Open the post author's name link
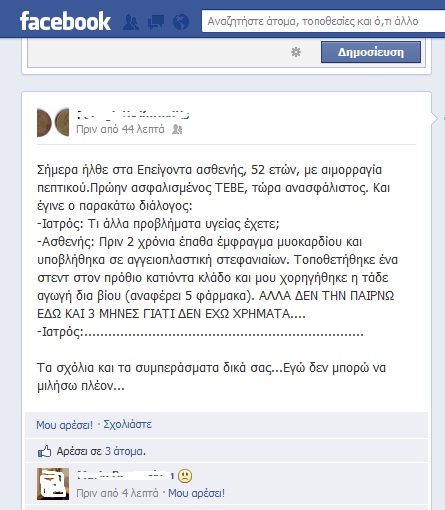The height and width of the screenshot is (510, 445). click(x=133, y=114)
